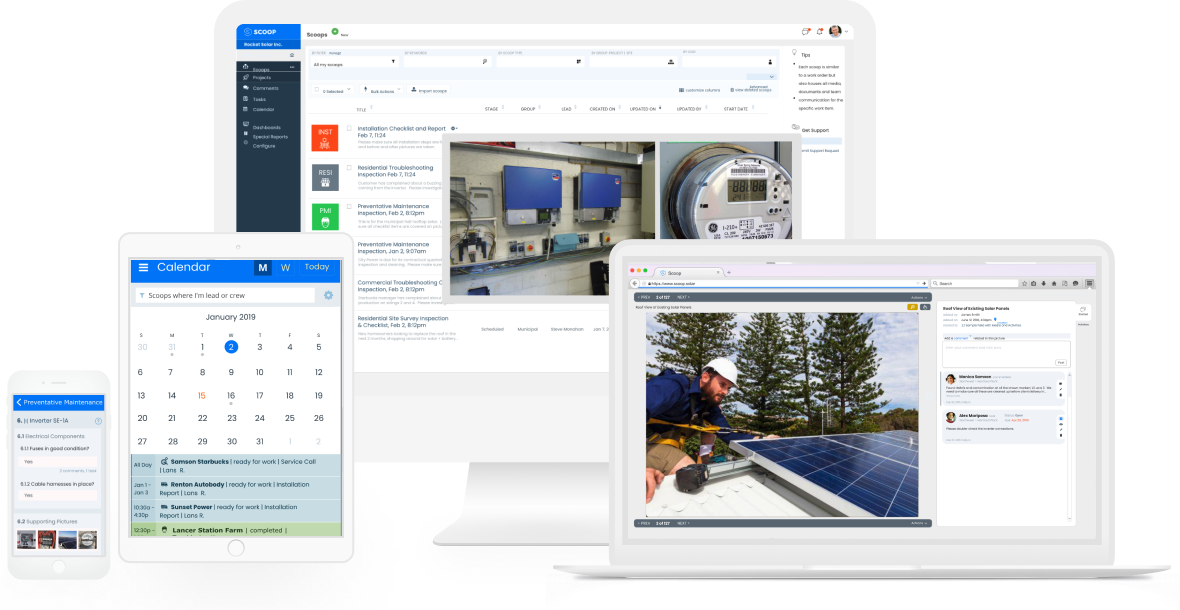
Task: Click the Search box in laptop browser
Action: tap(974, 284)
